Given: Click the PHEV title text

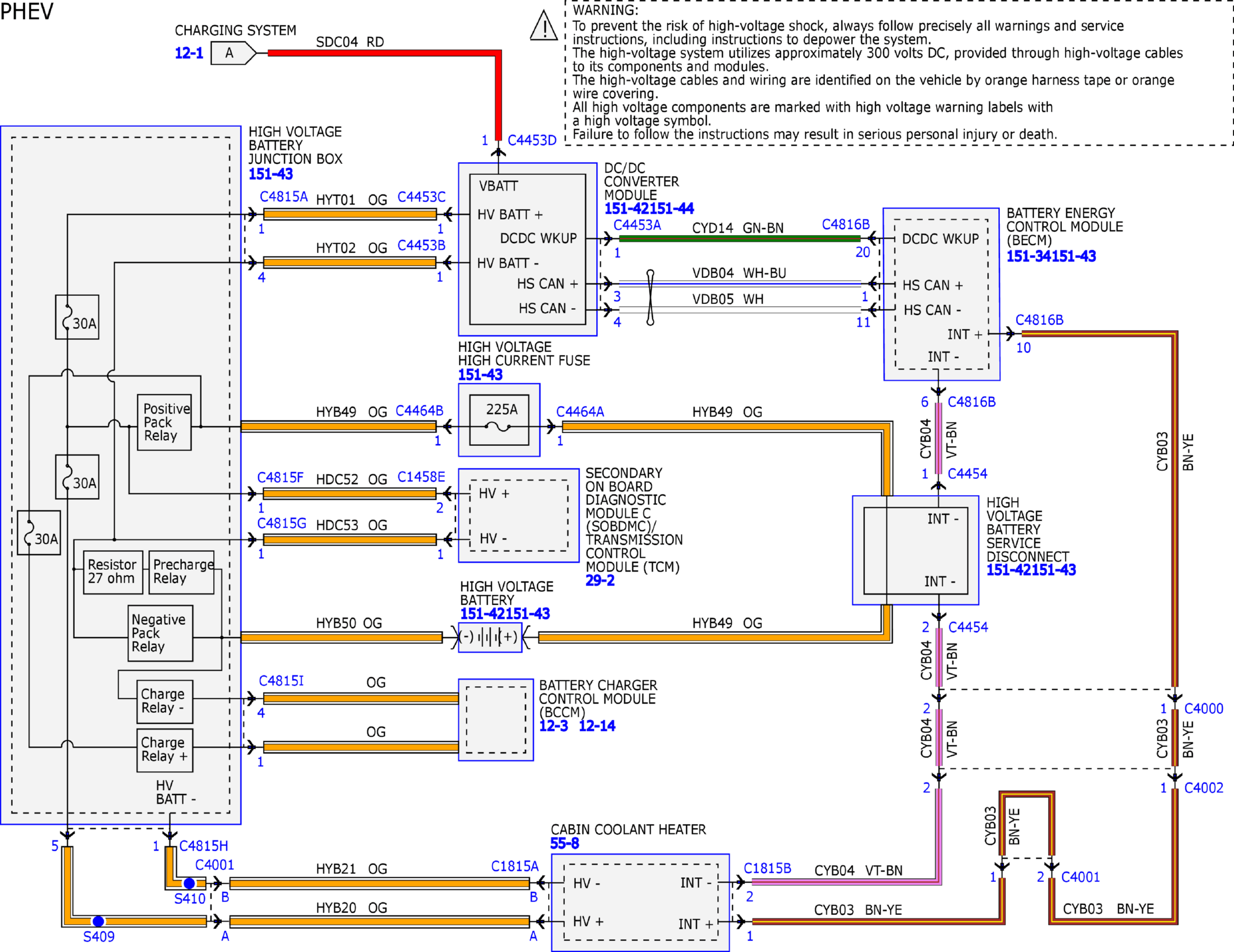Looking at the screenshot, I should coord(27,12).
